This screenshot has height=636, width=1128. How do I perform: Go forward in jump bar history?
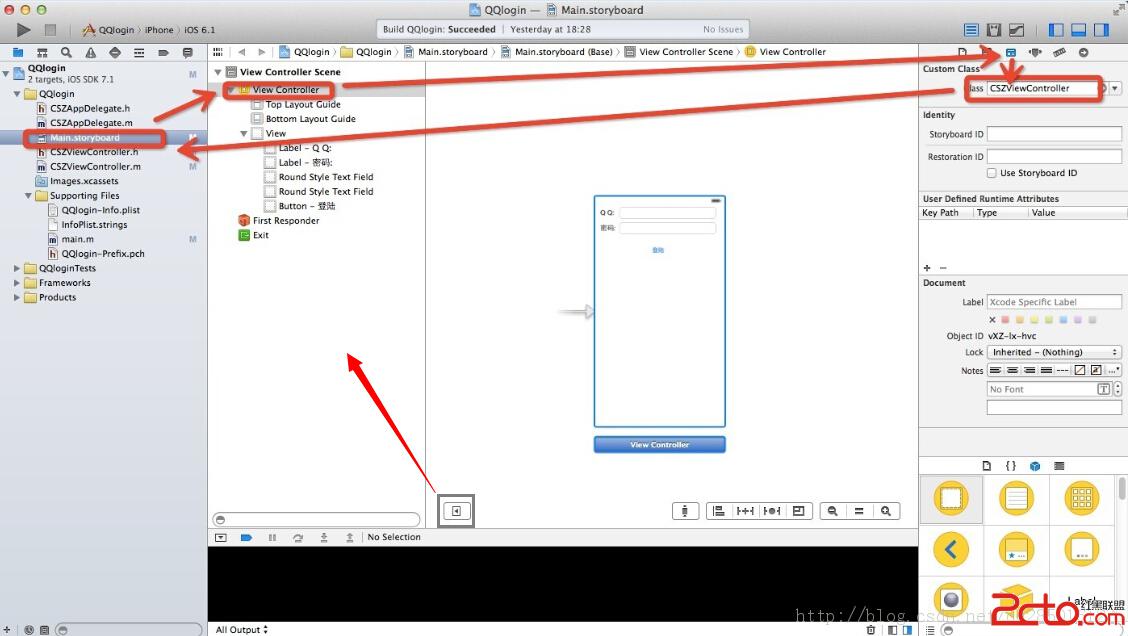point(261,52)
